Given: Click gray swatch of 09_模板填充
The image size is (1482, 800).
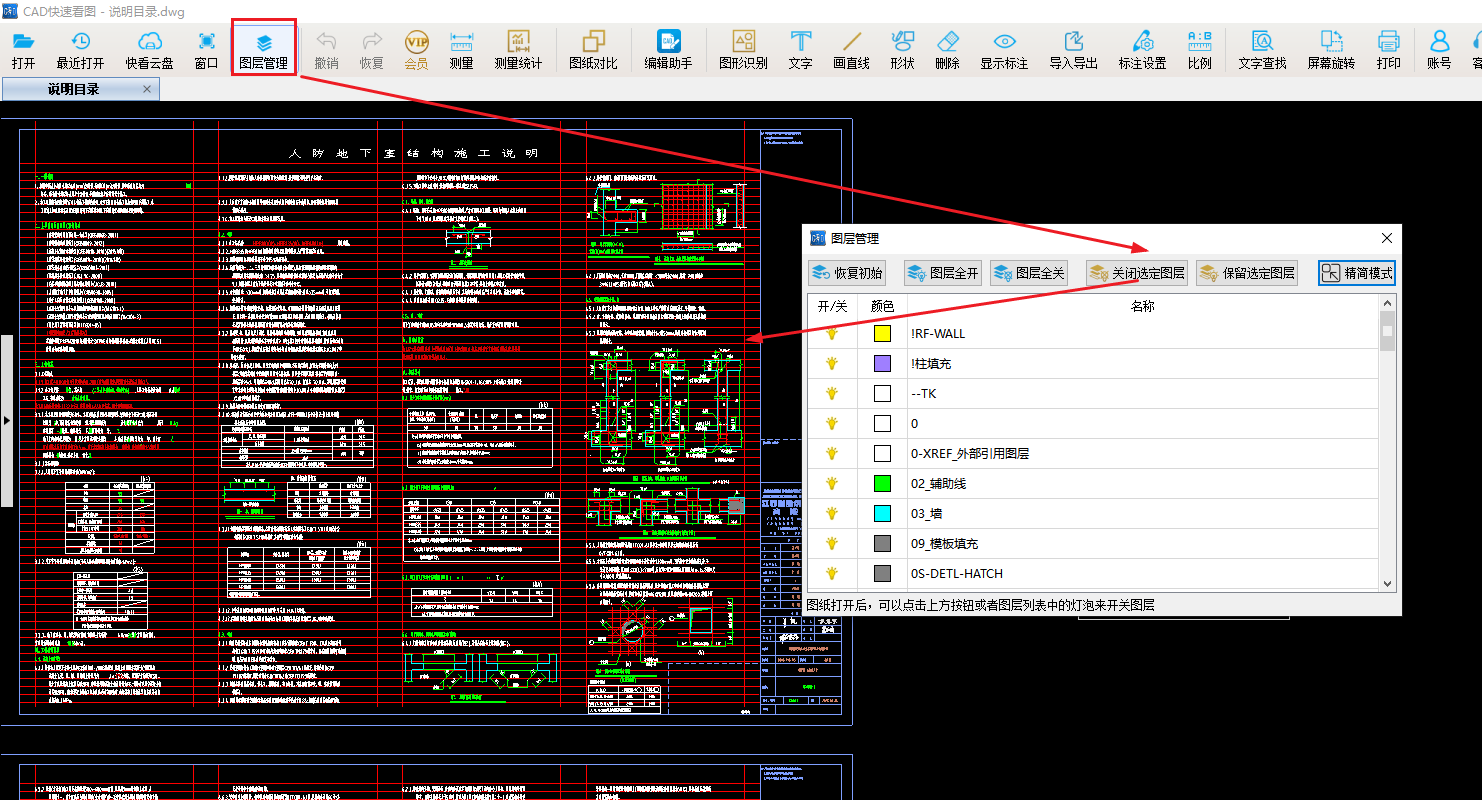Looking at the screenshot, I should 882,544.
